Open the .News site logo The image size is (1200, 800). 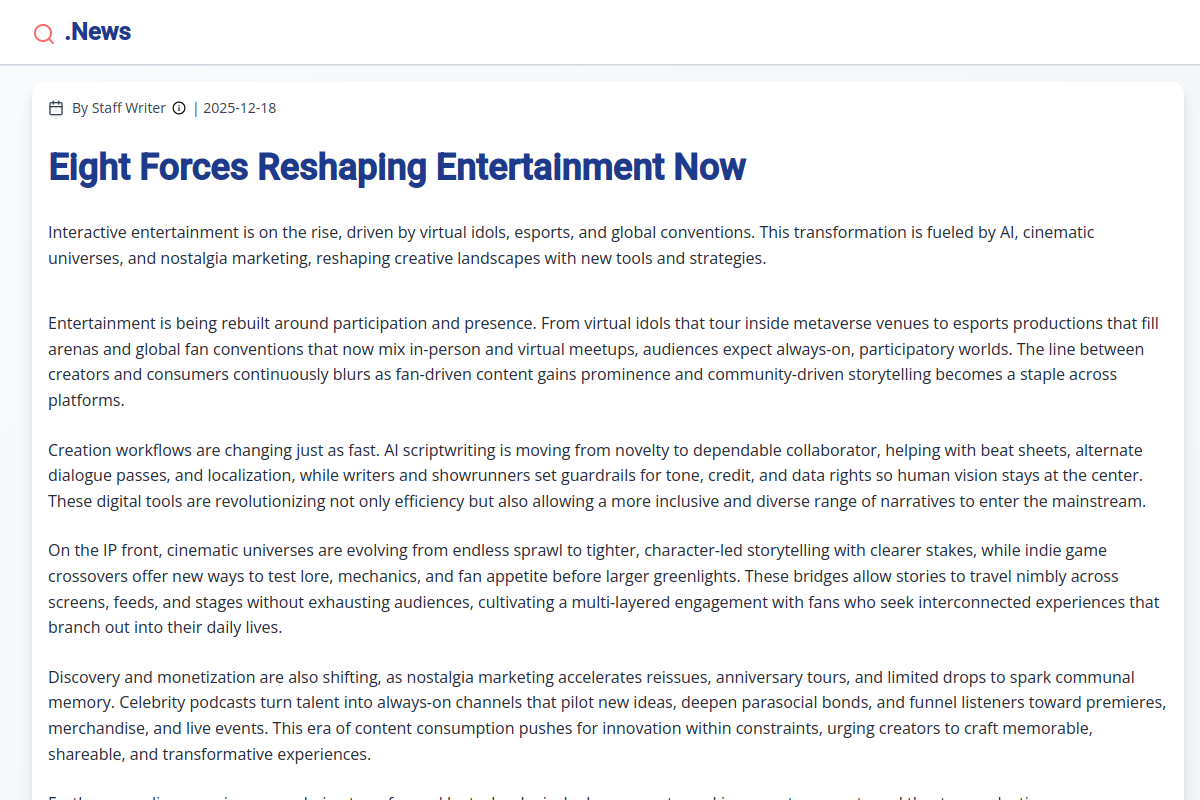[x=98, y=32]
